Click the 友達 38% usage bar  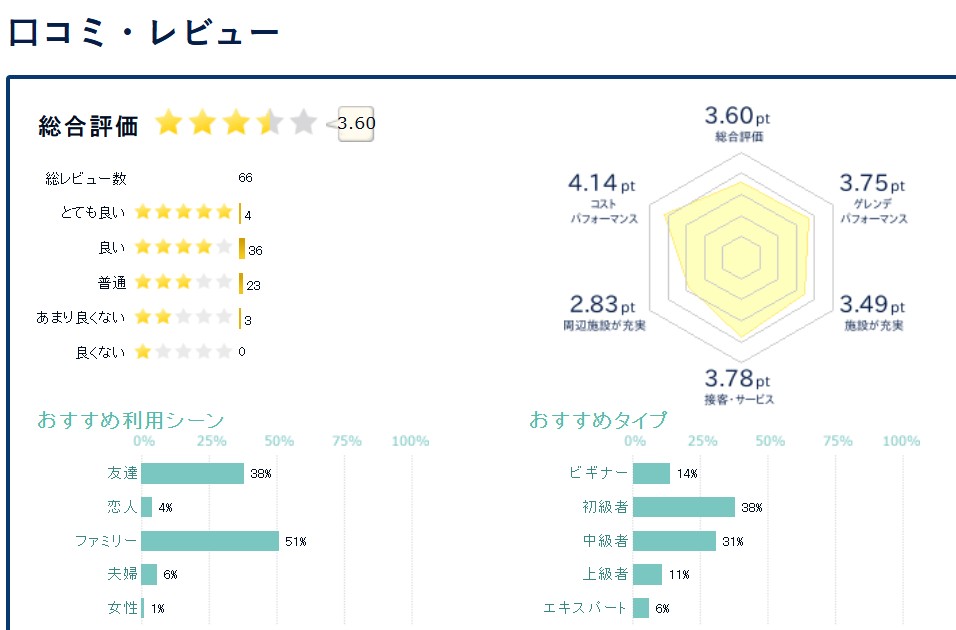click(192, 473)
